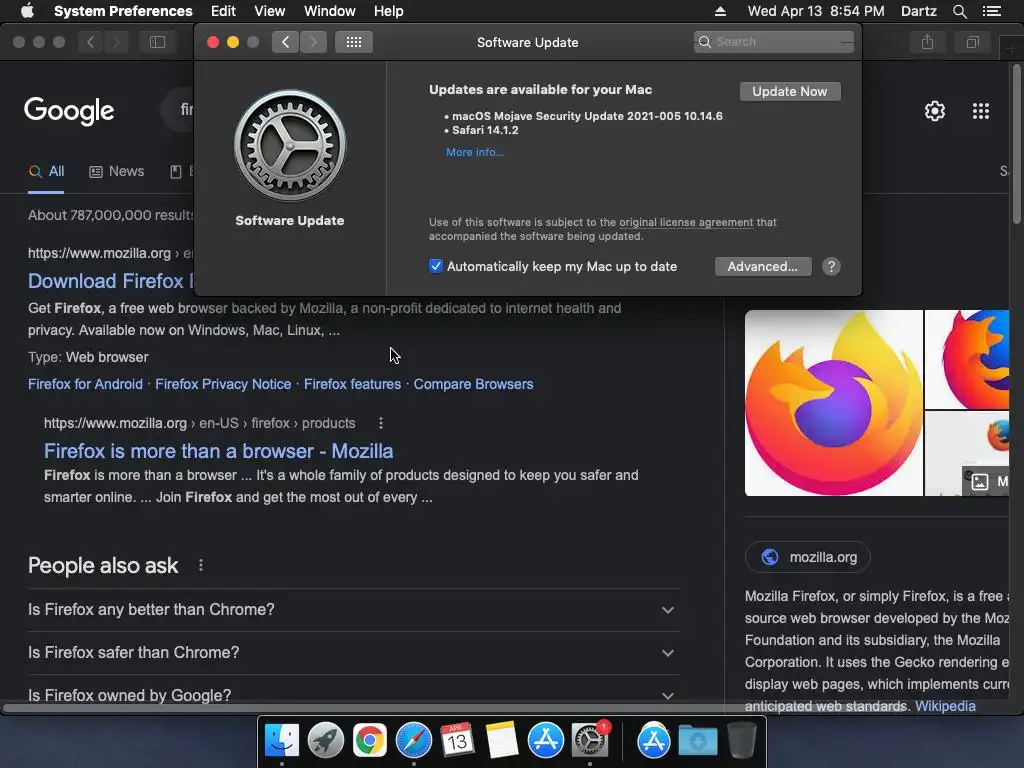Open Safari compass icon in Dock
The width and height of the screenshot is (1024, 768).
click(413, 740)
